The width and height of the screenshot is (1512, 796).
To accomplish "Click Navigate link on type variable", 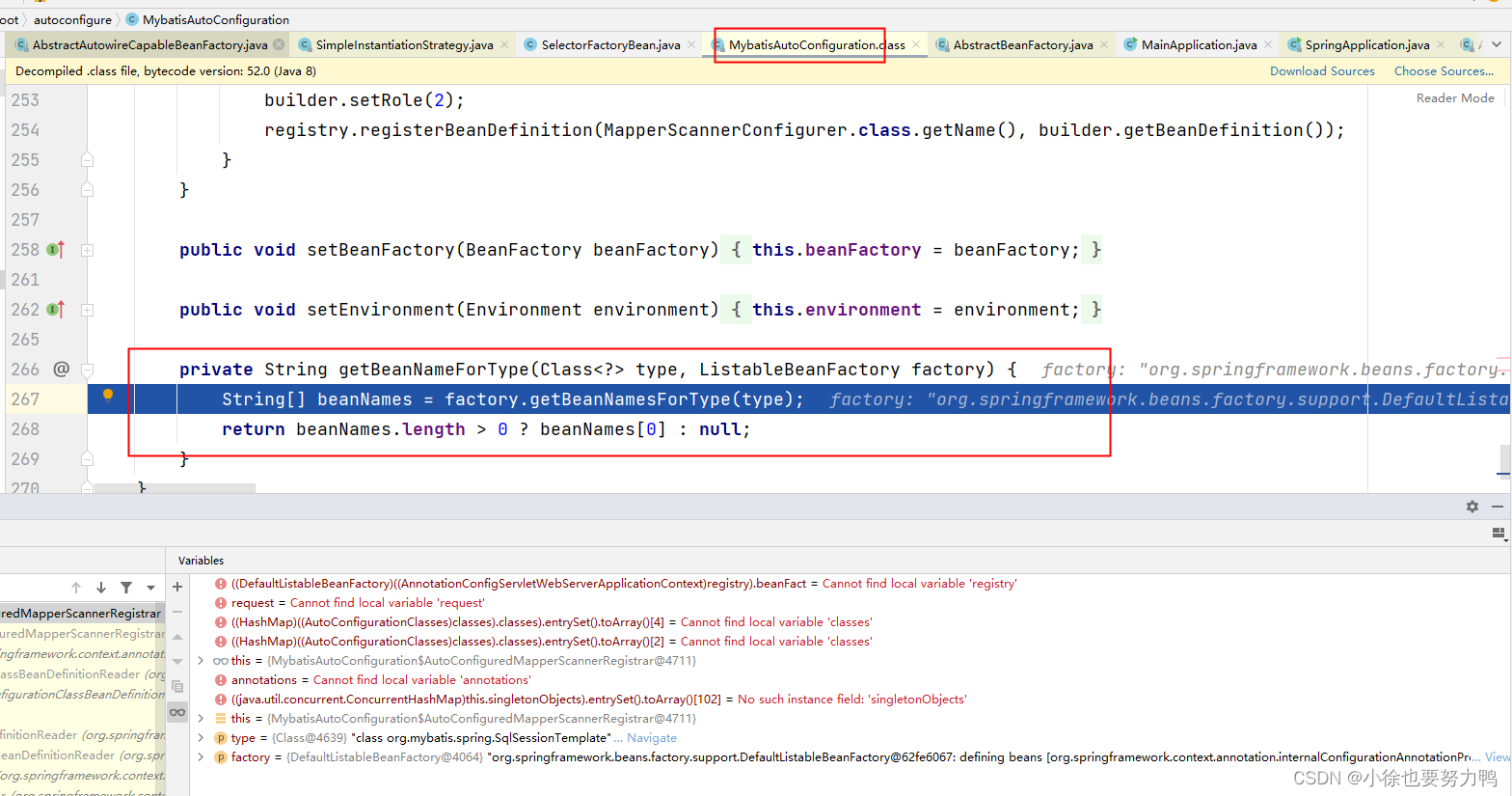I will pos(652,738).
